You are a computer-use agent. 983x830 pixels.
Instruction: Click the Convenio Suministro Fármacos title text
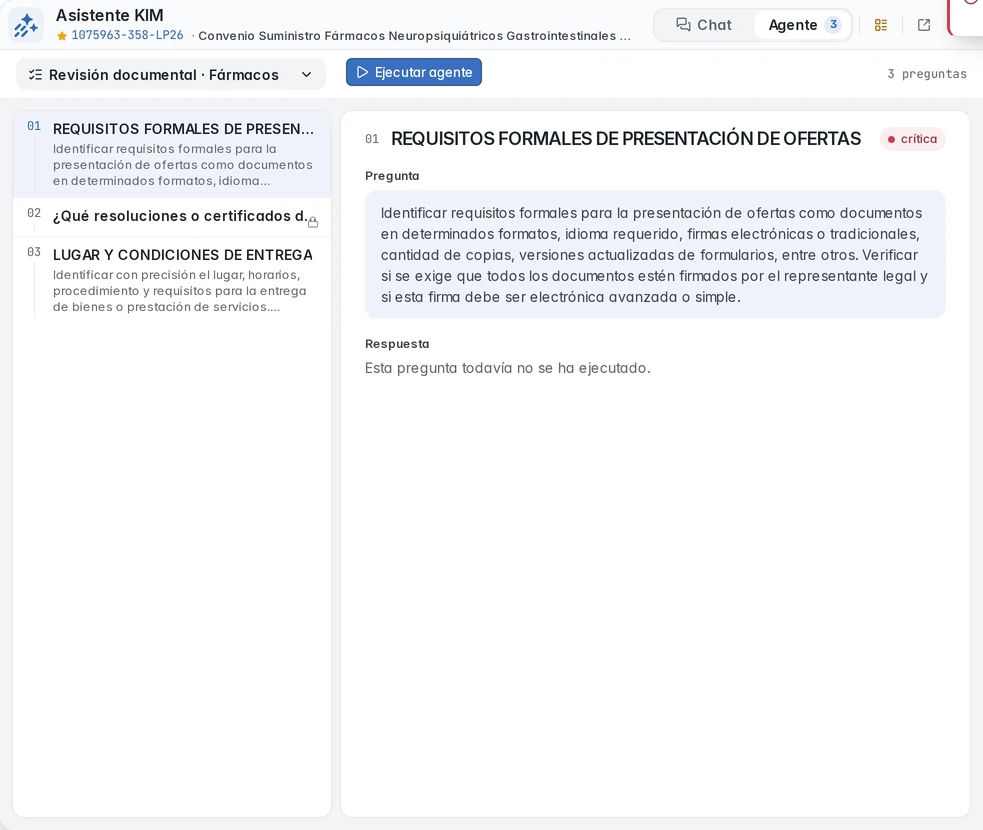pyautogui.click(x=414, y=36)
